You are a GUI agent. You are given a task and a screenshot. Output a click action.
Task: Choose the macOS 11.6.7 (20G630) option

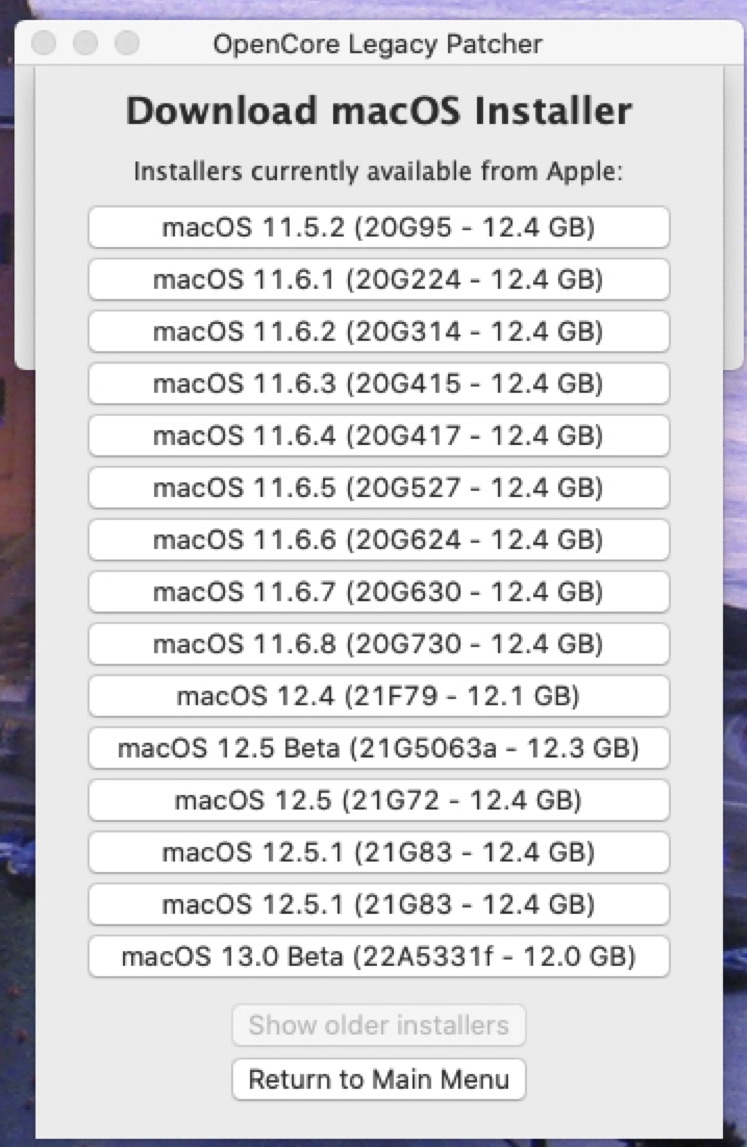click(378, 592)
